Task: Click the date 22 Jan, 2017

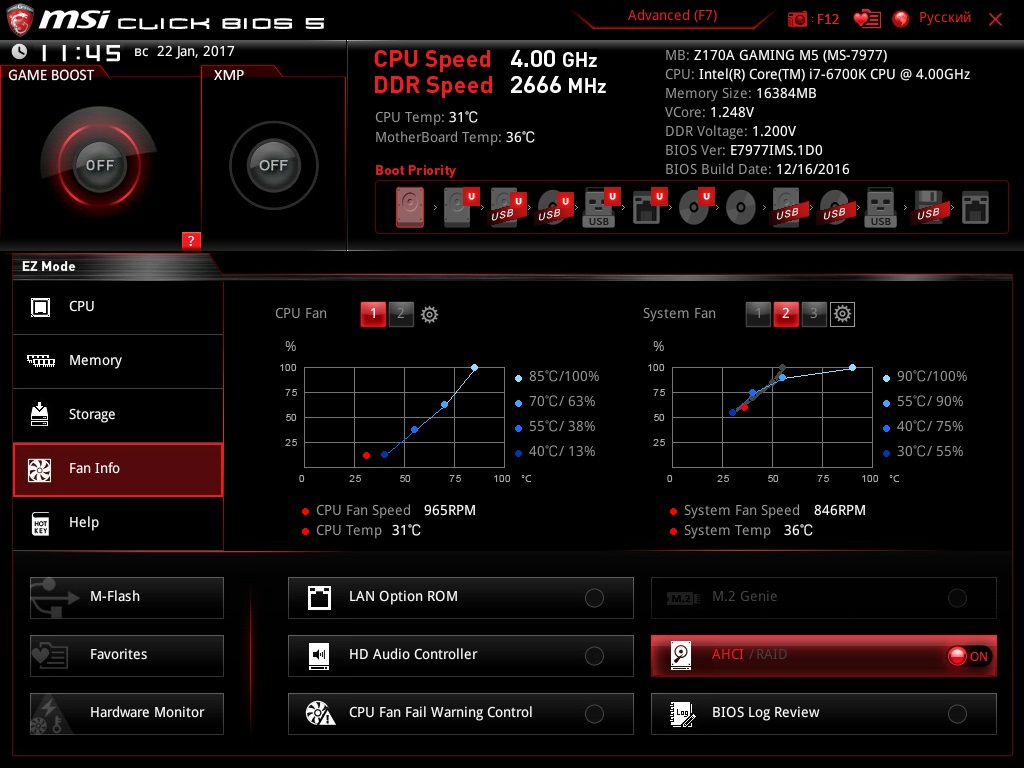Action: [x=195, y=52]
